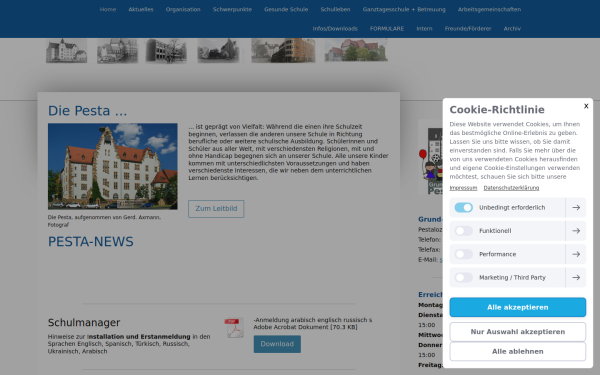The height and width of the screenshot is (375, 600).
Task: Click the Download button
Action: point(277,344)
